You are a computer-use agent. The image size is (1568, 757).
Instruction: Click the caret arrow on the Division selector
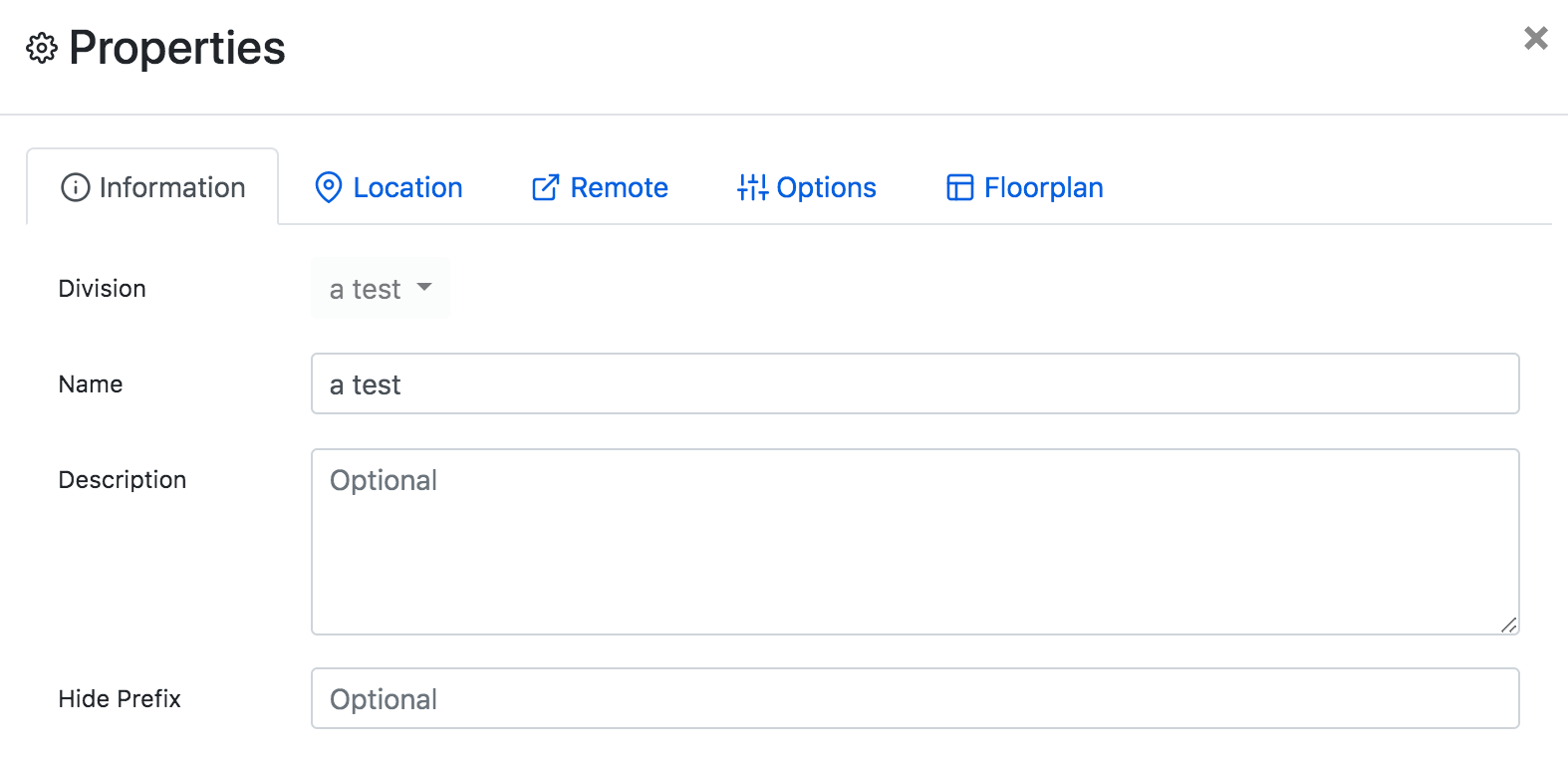click(424, 288)
